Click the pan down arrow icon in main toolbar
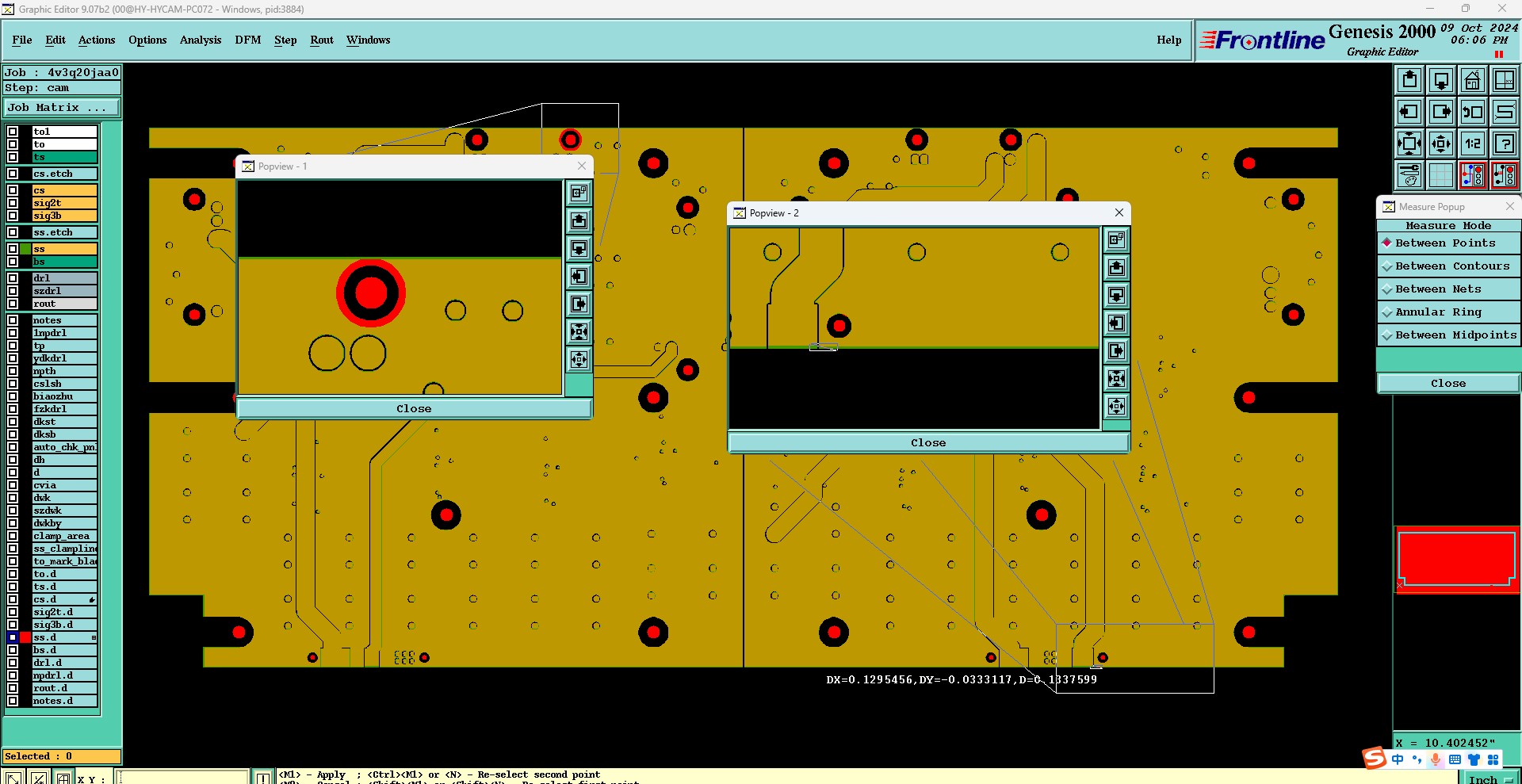Viewport: 1522px width, 784px height. 1441,80
